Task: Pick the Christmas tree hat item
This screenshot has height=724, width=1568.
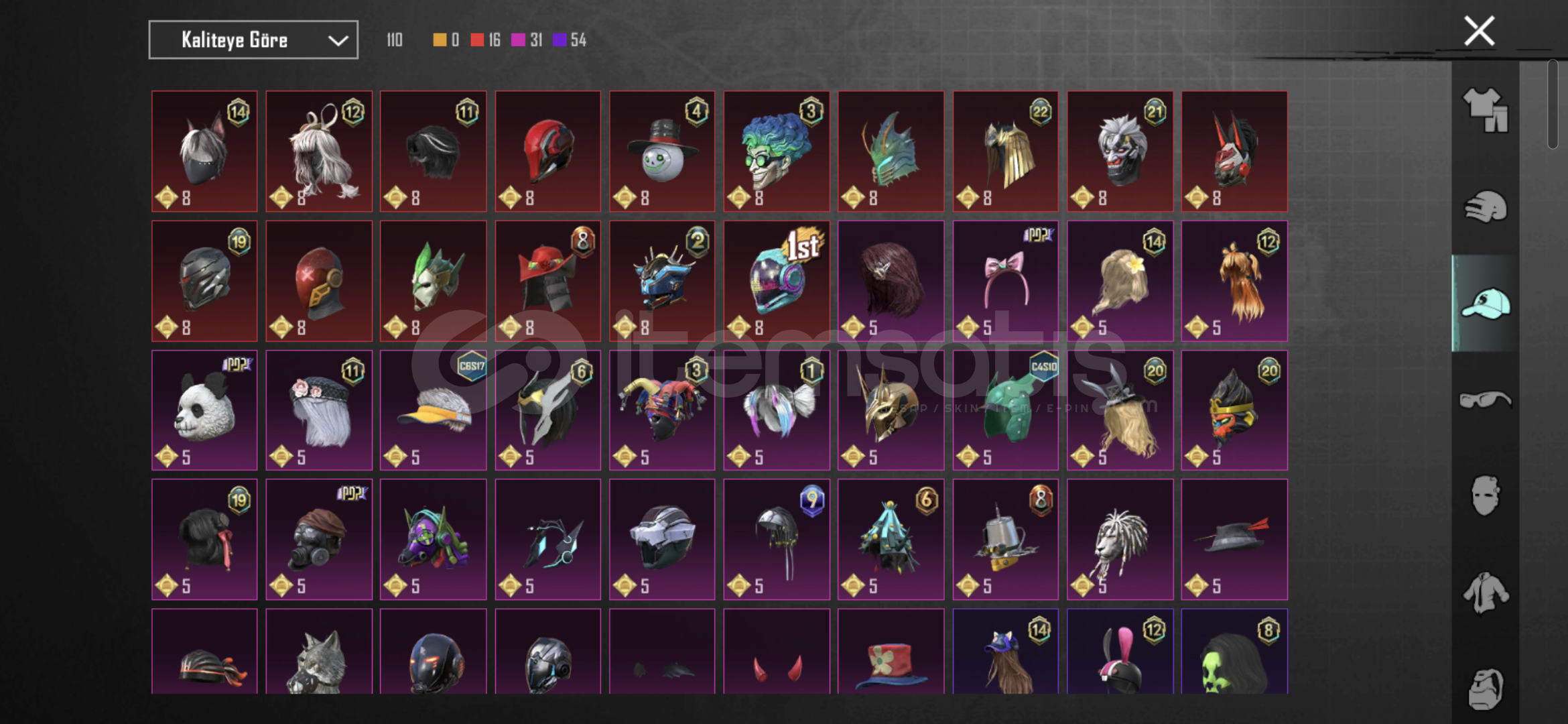Action: tap(891, 540)
